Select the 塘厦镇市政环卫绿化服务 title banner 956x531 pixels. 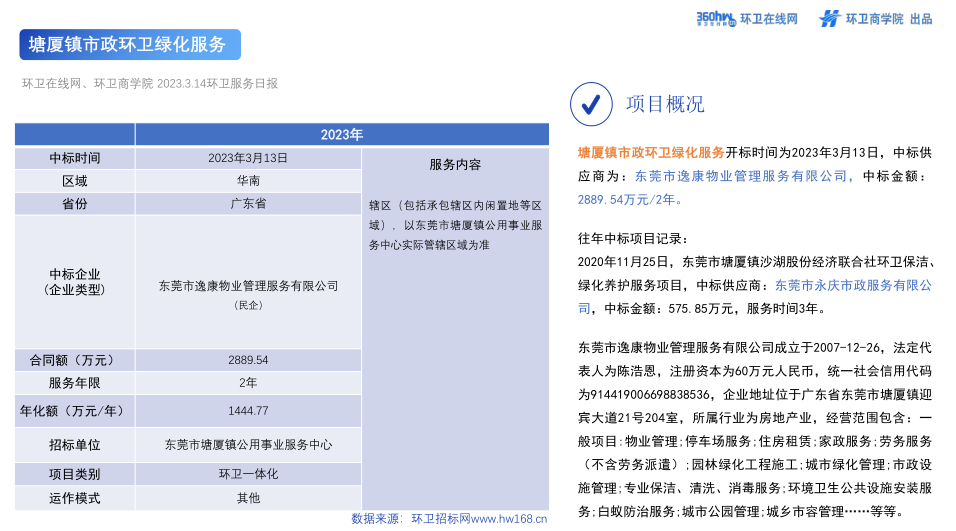pos(130,45)
